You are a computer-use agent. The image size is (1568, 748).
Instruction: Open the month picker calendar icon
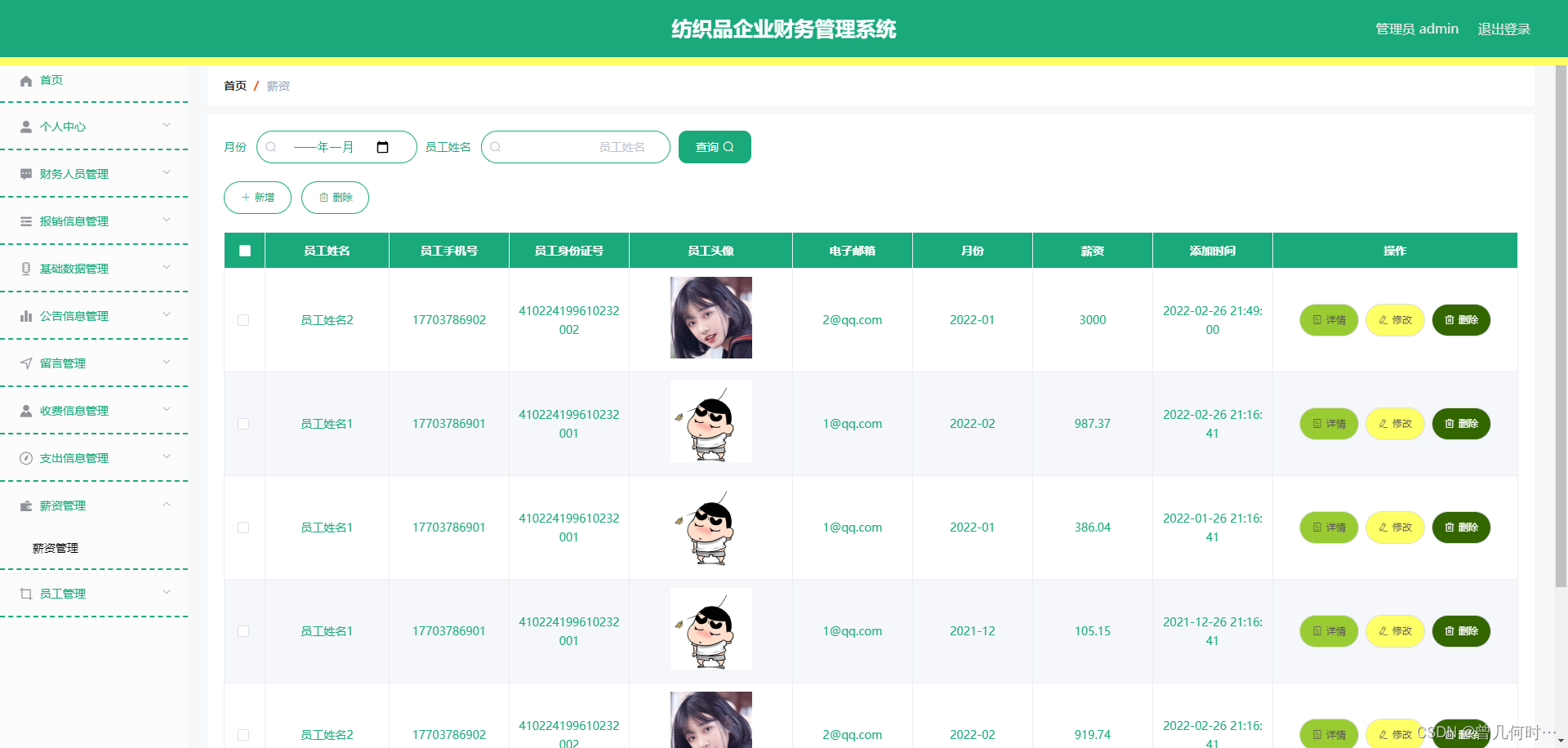383,147
